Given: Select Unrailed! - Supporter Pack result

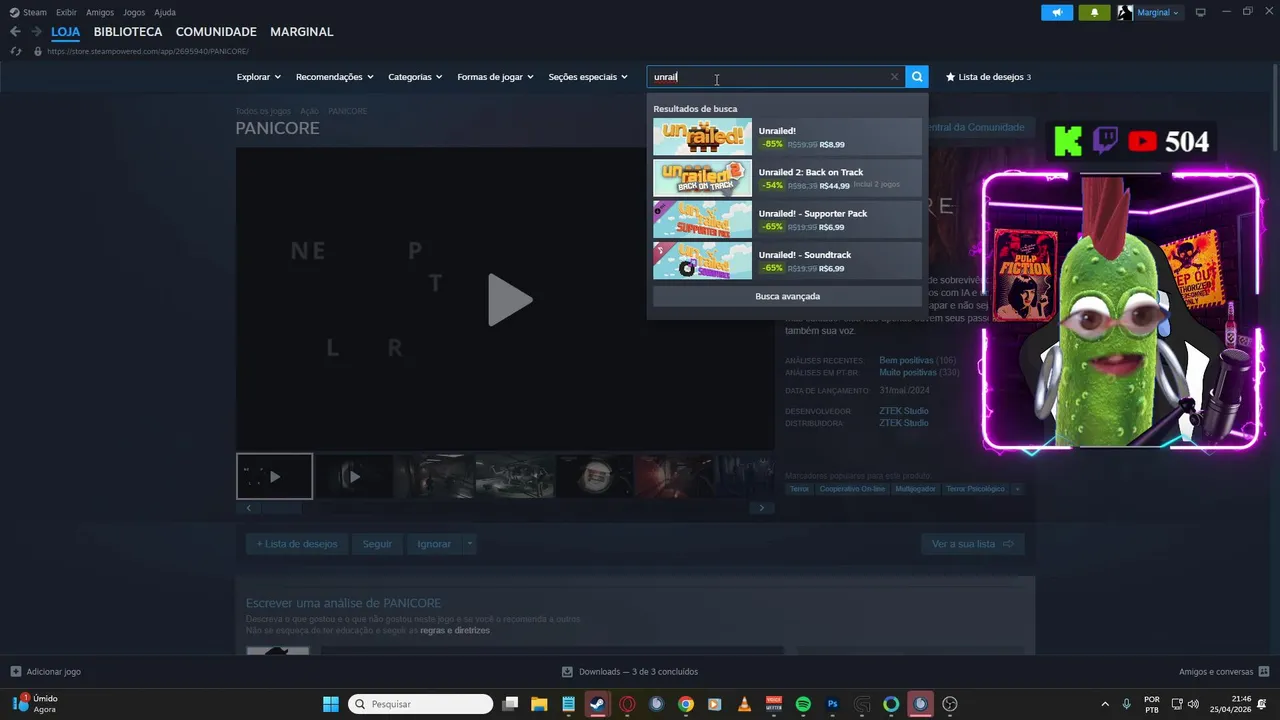Looking at the screenshot, I should coord(787,220).
